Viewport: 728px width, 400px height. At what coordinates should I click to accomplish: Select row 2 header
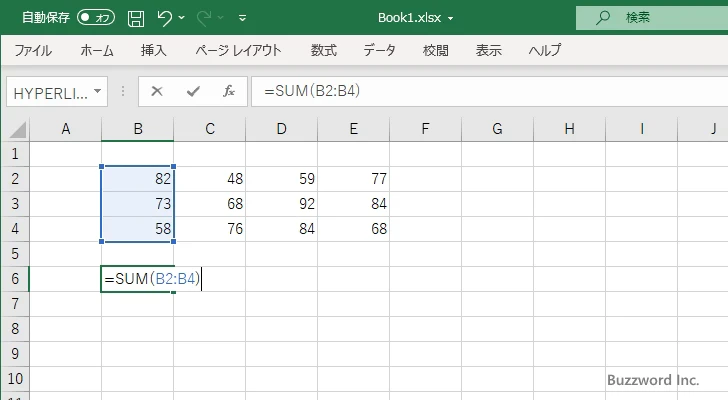15,179
